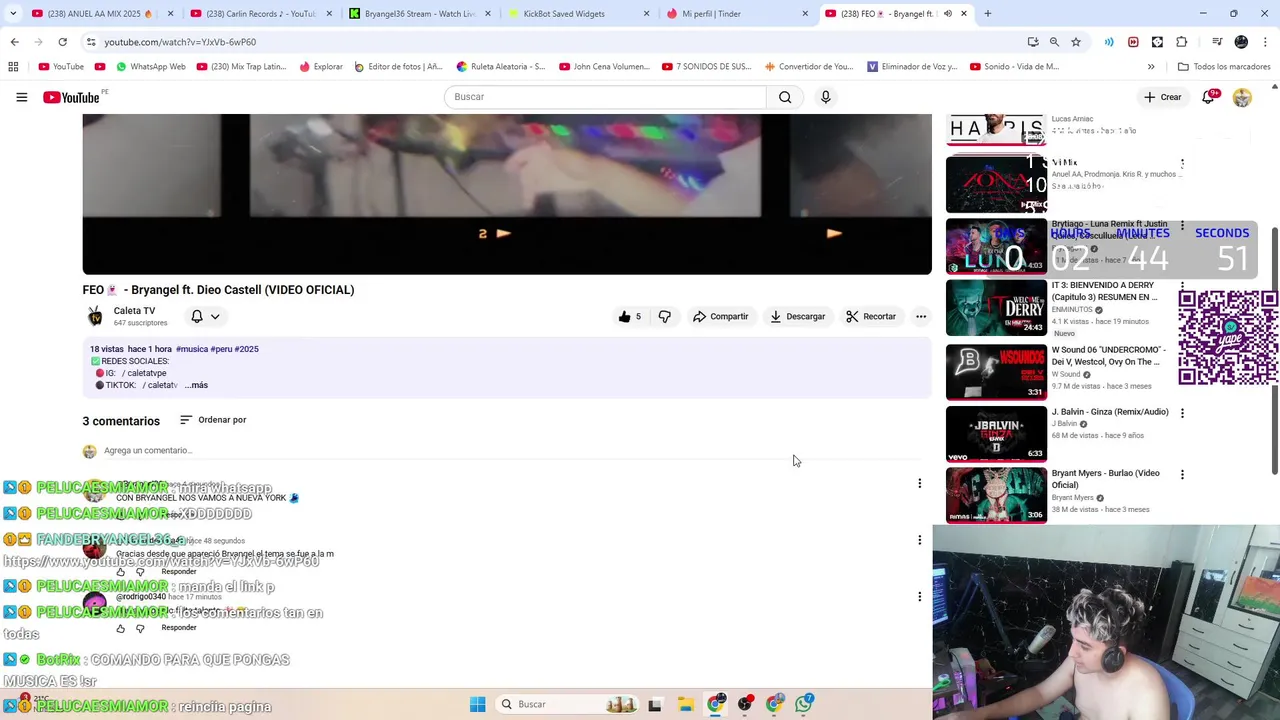Show hidden bookmarks with the » chevron

pyautogui.click(x=1151, y=67)
